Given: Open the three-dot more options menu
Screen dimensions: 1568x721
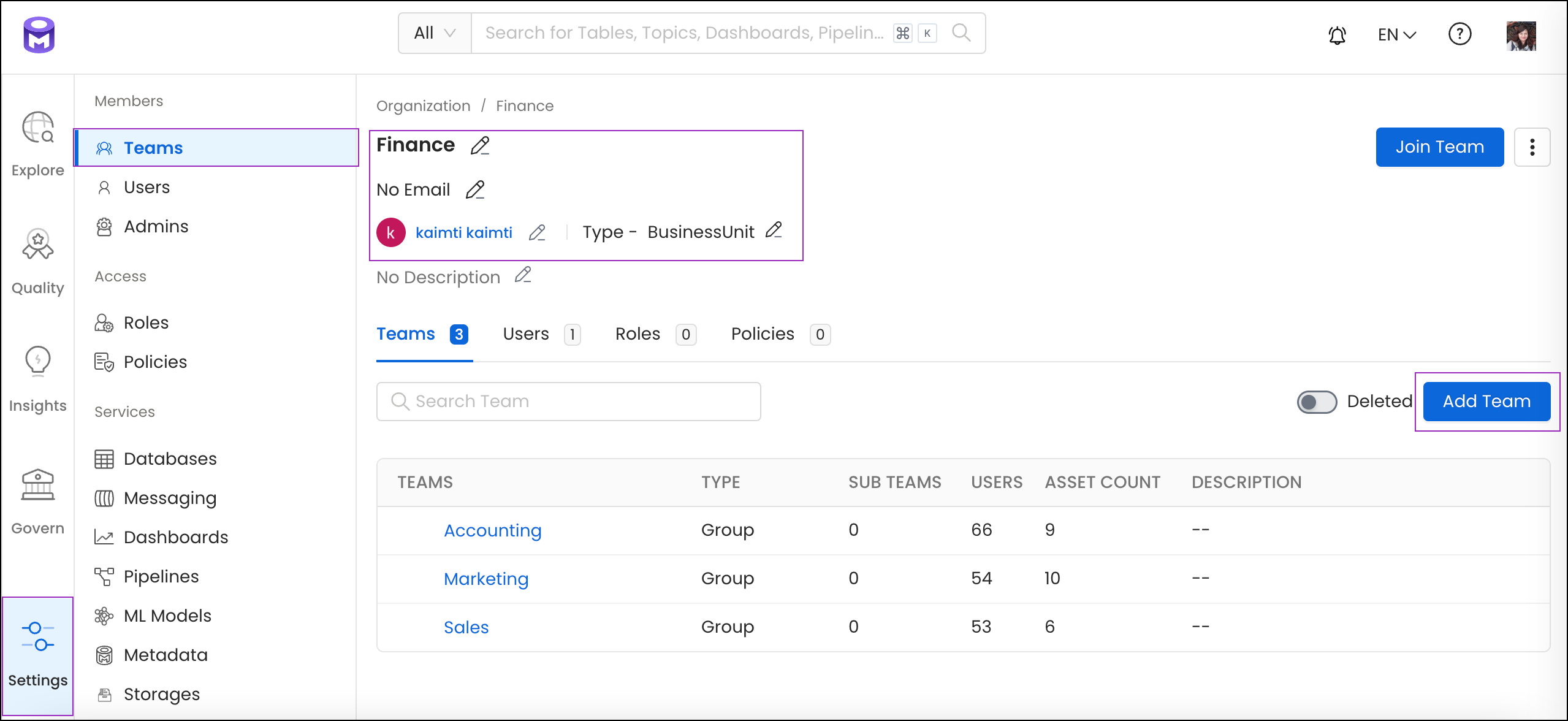Looking at the screenshot, I should click(x=1532, y=147).
